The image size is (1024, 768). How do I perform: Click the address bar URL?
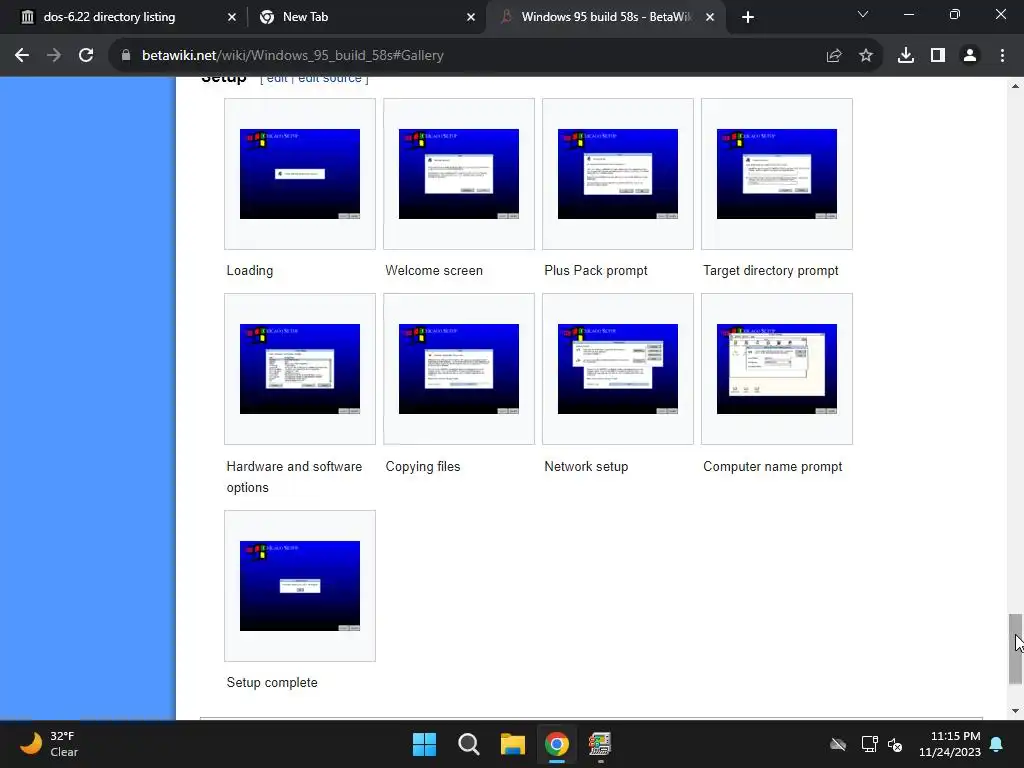click(293, 56)
